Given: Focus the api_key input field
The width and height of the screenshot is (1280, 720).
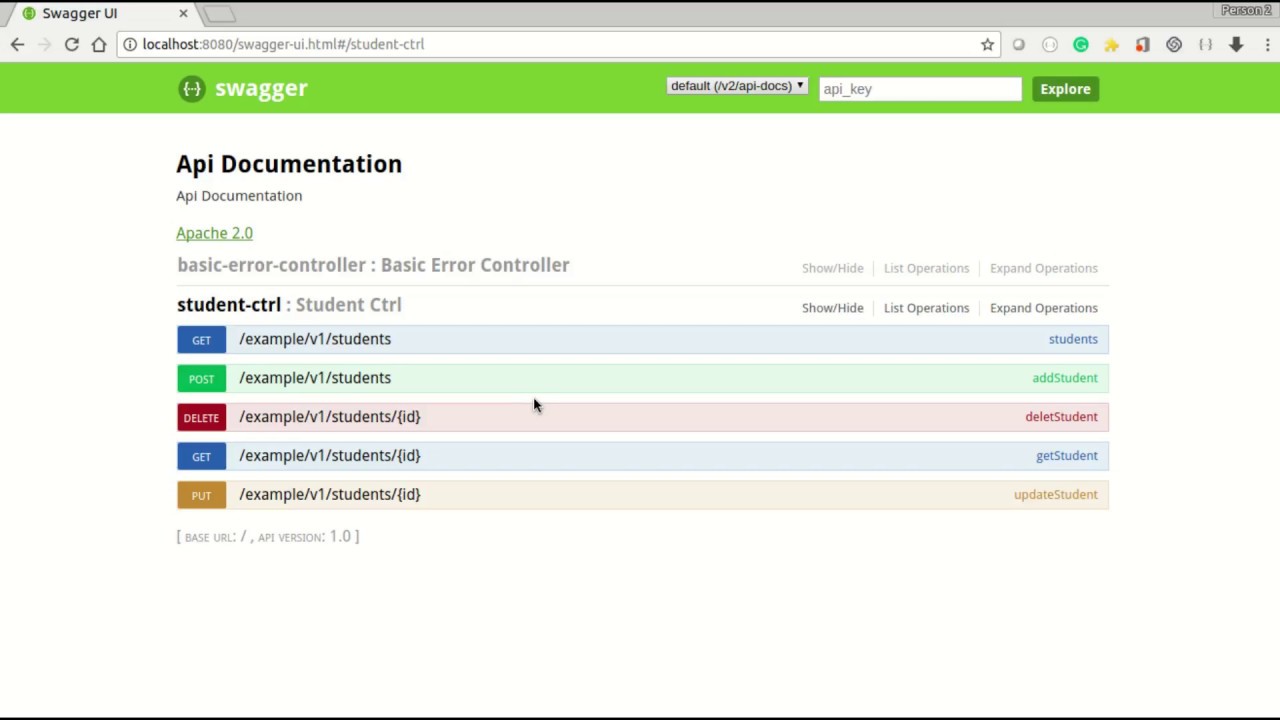Looking at the screenshot, I should [x=920, y=89].
